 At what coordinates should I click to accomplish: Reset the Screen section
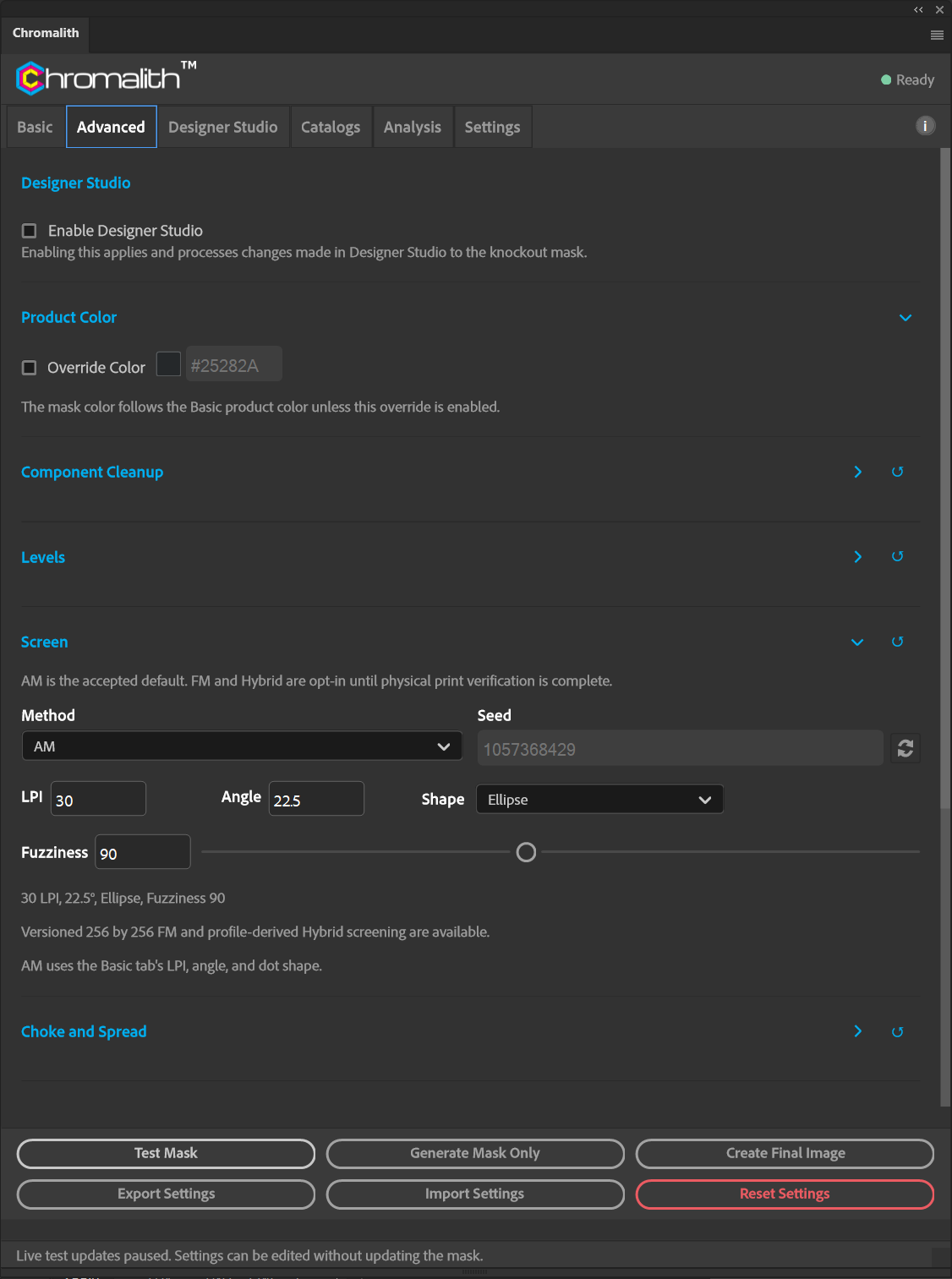pyautogui.click(x=898, y=642)
